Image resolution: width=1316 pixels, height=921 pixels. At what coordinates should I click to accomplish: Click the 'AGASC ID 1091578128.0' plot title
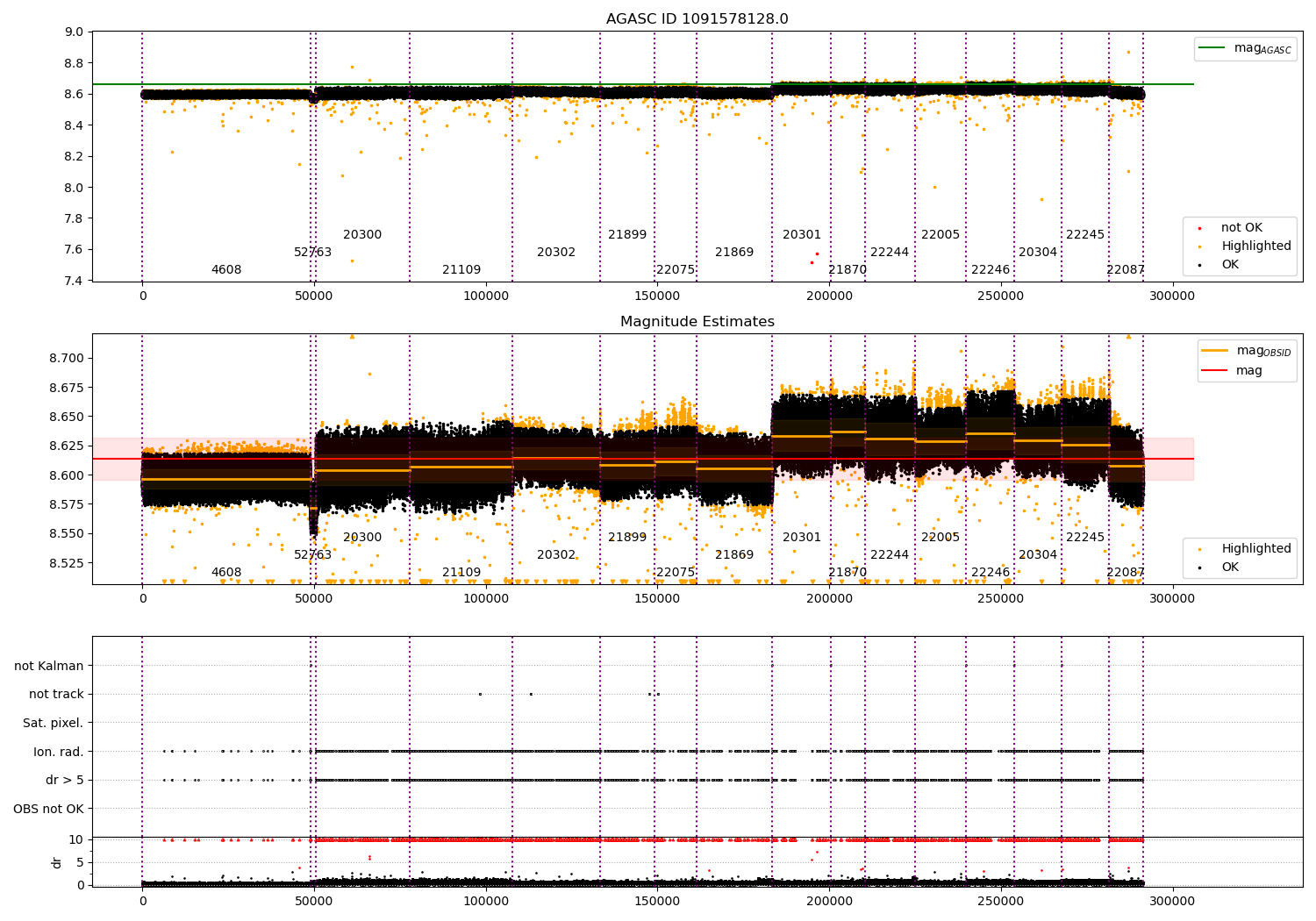[x=697, y=19]
